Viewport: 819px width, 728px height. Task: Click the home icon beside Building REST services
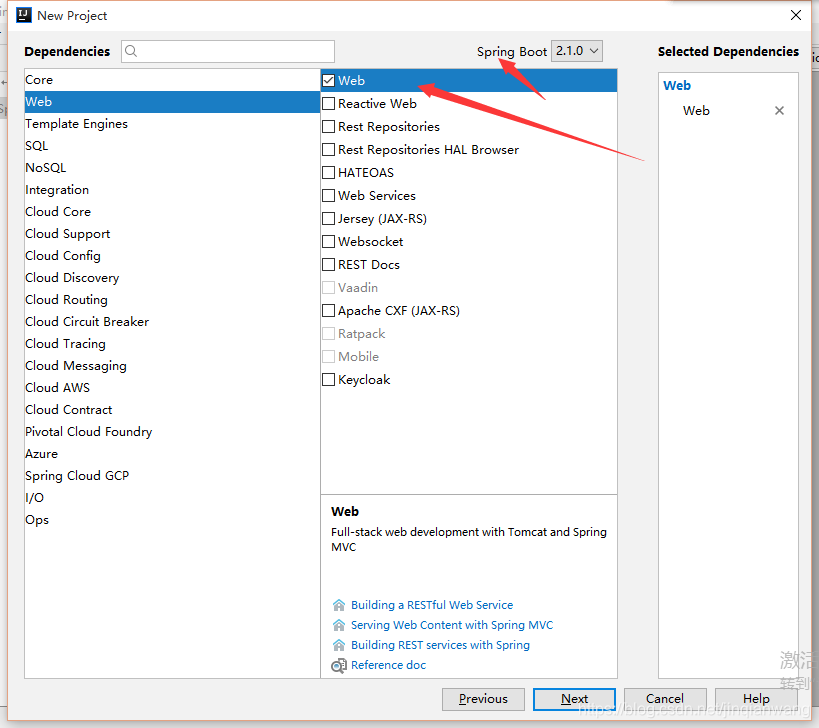[338, 645]
